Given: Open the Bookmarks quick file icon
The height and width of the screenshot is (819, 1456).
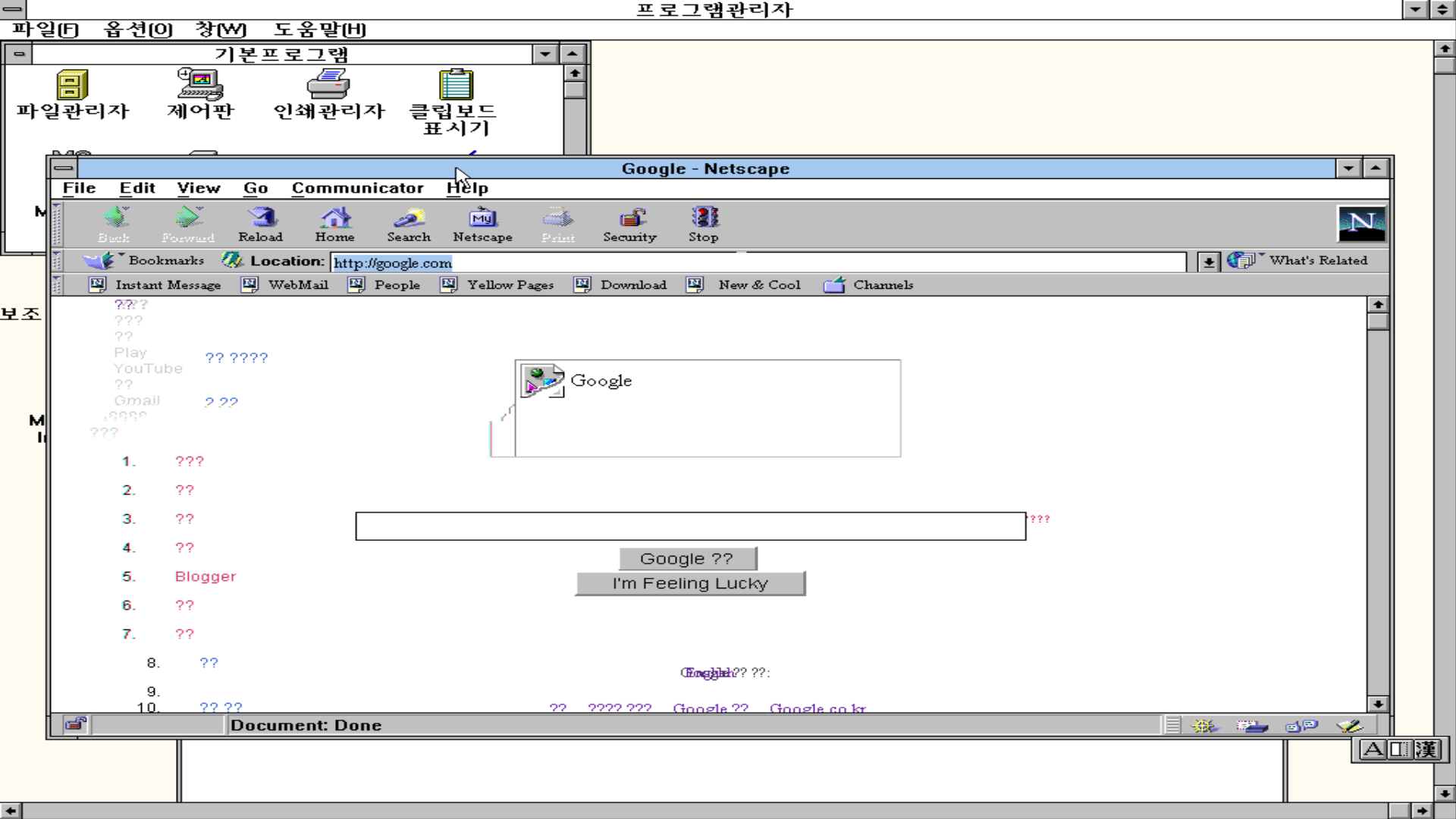Looking at the screenshot, I should pos(99,261).
